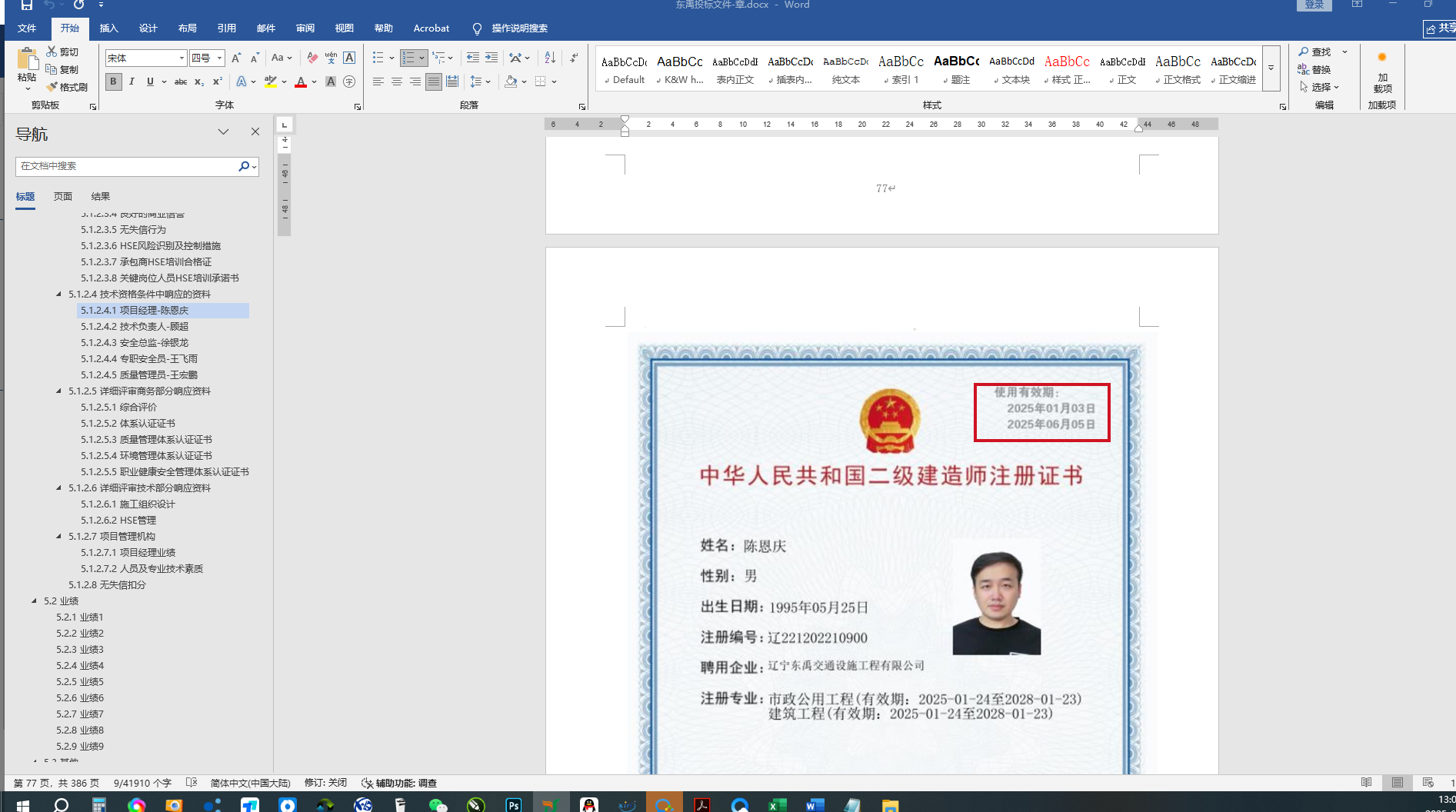The image size is (1456, 812).
Task: Click the Format Painter (格式刷) tool
Action: click(67, 87)
